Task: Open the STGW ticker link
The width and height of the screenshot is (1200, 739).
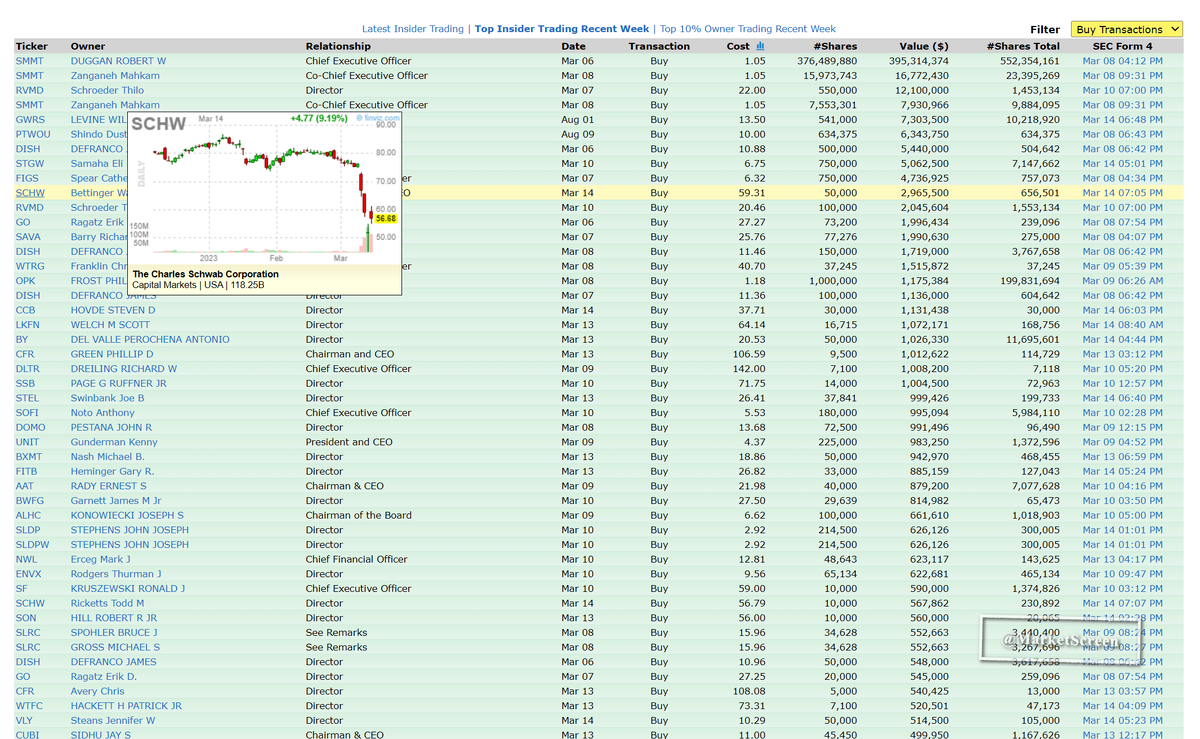Action: pyautogui.click(x=30, y=164)
